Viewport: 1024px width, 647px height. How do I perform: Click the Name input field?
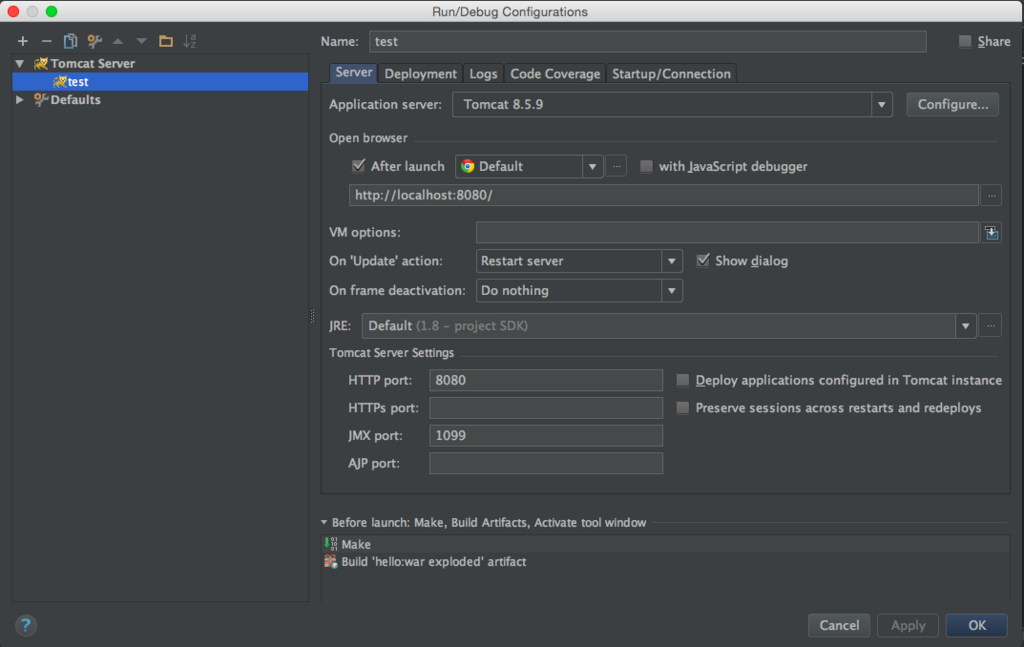[x=647, y=41]
